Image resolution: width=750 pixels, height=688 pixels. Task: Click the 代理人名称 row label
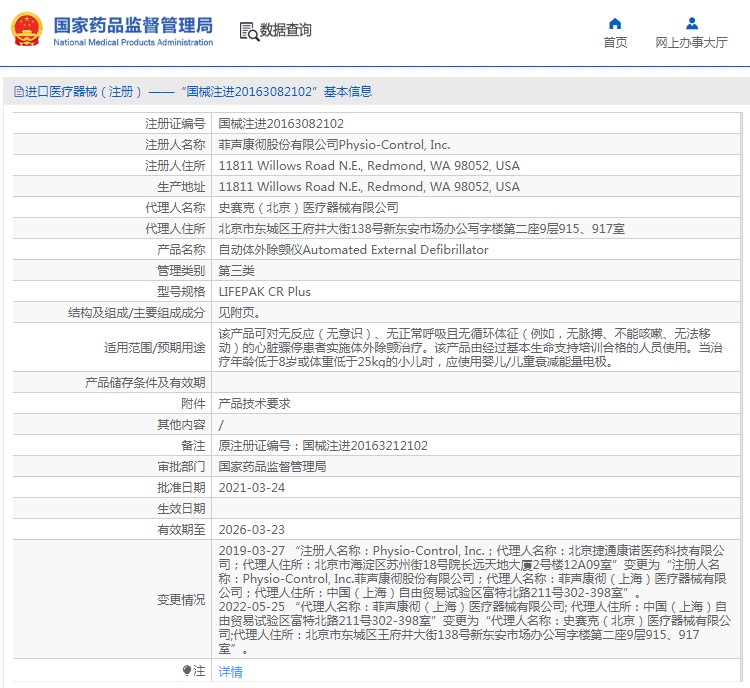pyautogui.click(x=175, y=208)
